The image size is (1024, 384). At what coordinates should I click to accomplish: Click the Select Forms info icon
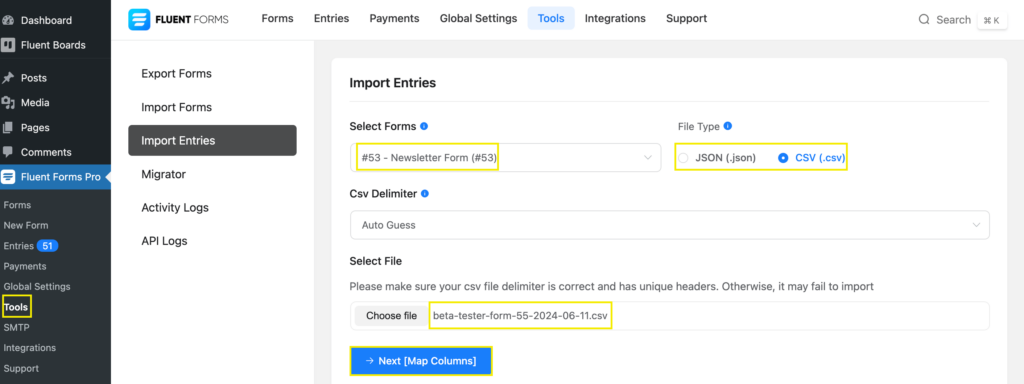(x=424, y=126)
